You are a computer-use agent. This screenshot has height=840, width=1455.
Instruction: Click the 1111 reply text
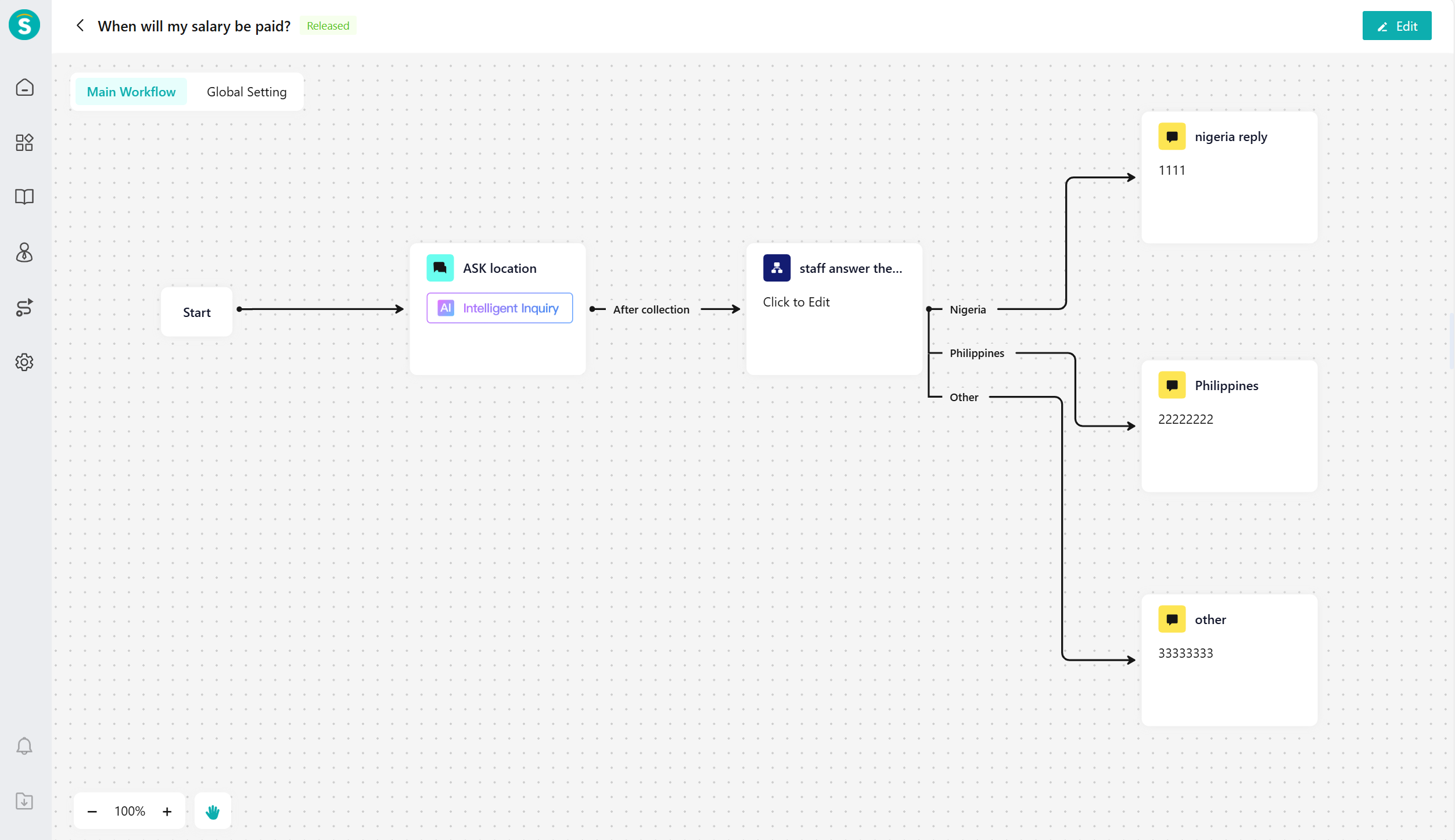click(x=1171, y=170)
